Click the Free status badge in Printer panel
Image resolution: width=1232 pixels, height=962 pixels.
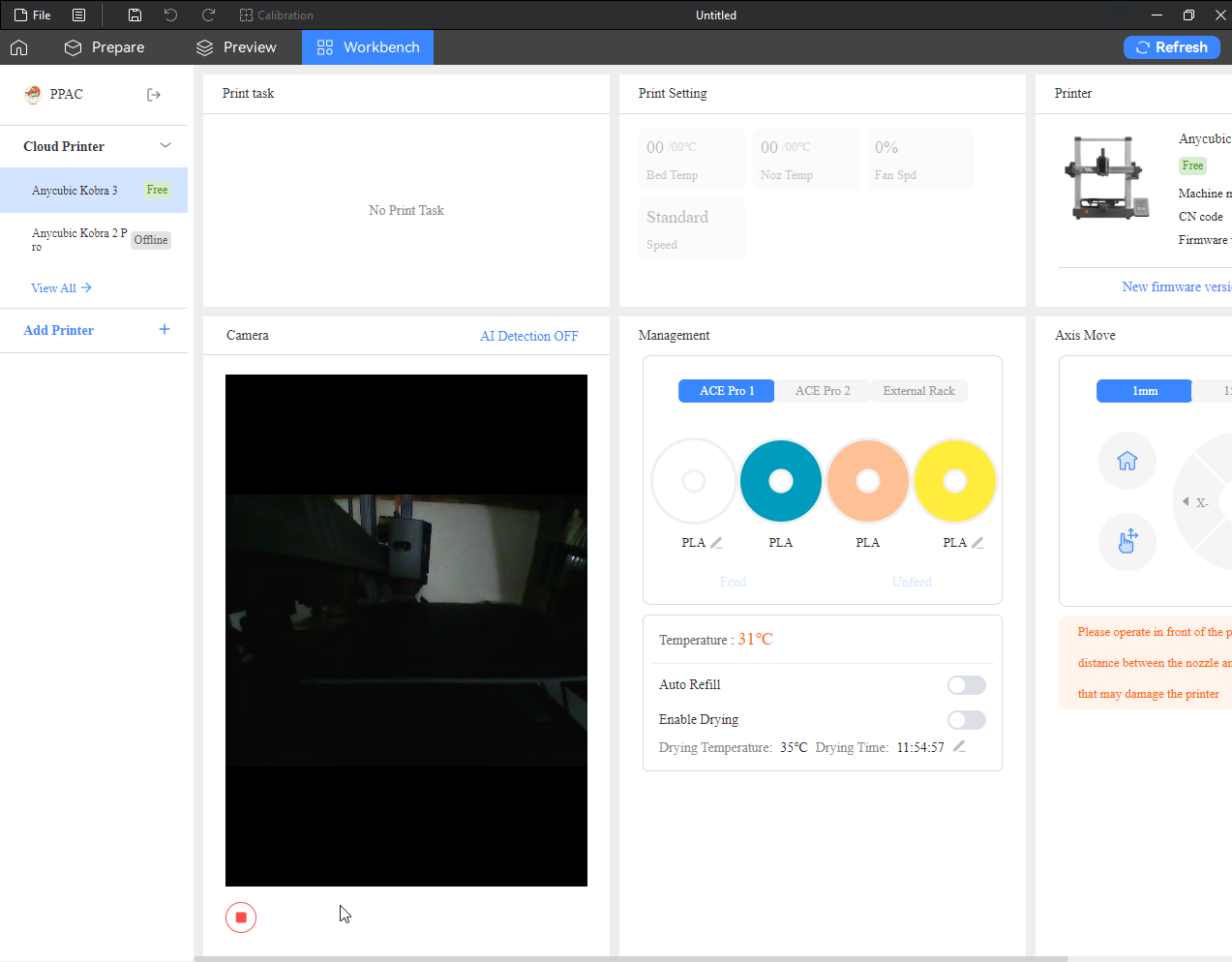point(1192,165)
